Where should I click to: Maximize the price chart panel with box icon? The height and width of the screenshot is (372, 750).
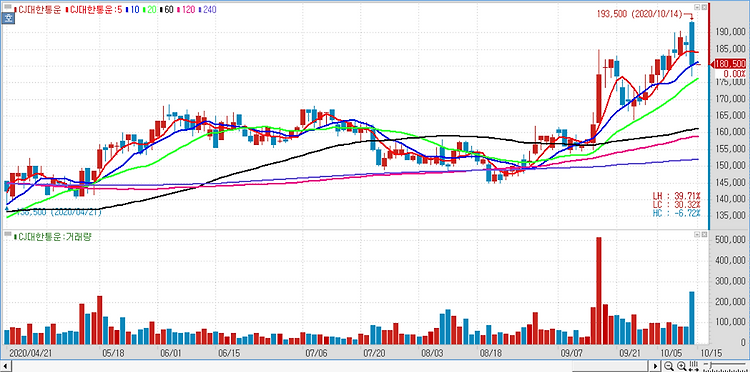click(704, 7)
